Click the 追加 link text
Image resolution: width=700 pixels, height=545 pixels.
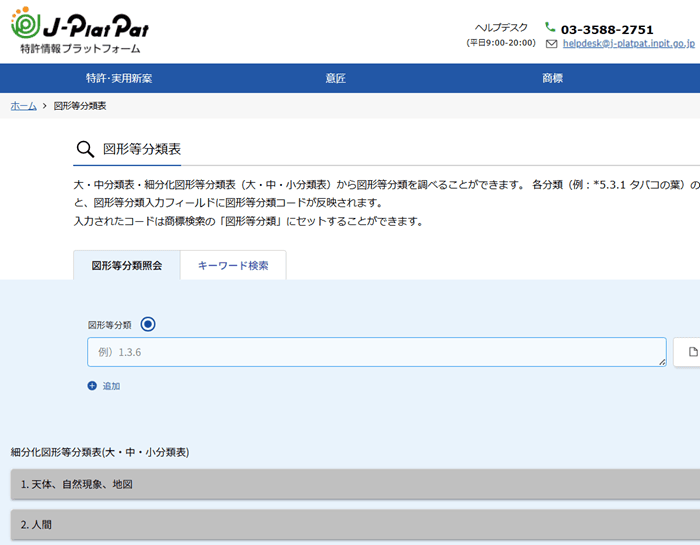(x=111, y=386)
